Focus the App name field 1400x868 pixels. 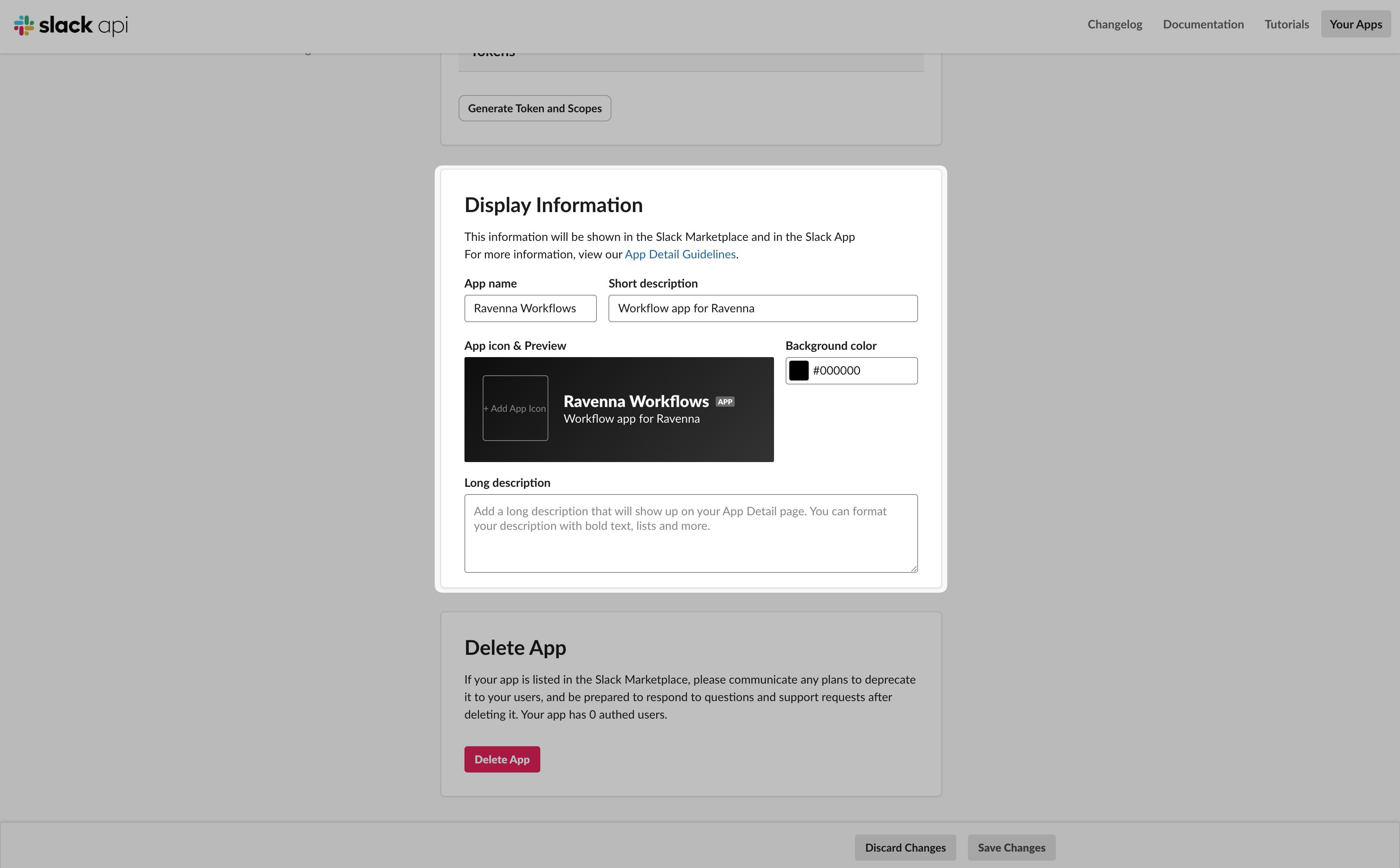530,308
